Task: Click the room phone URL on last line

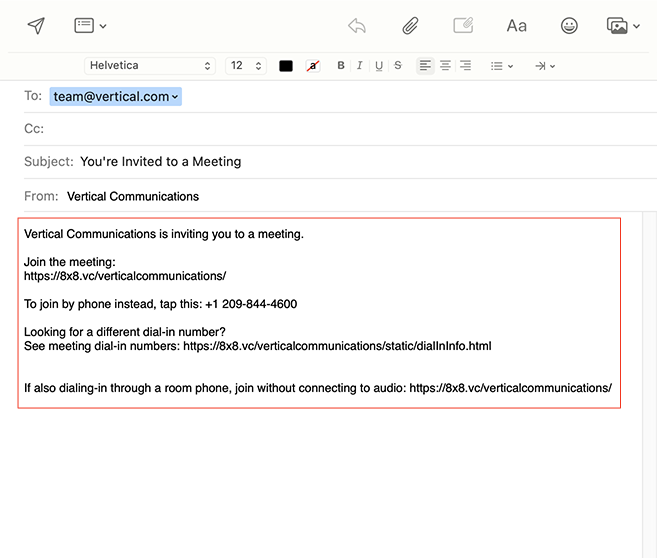Action: pos(510,388)
